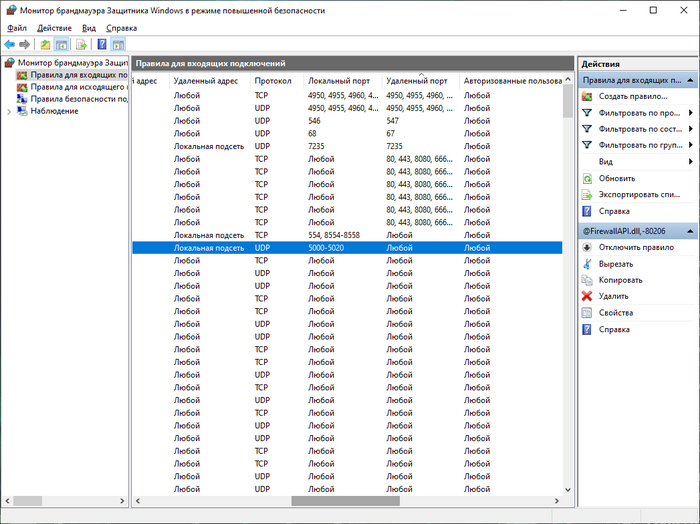
Task: Click the rules list horizontal scrollbar thumb
Action: click(x=346, y=501)
